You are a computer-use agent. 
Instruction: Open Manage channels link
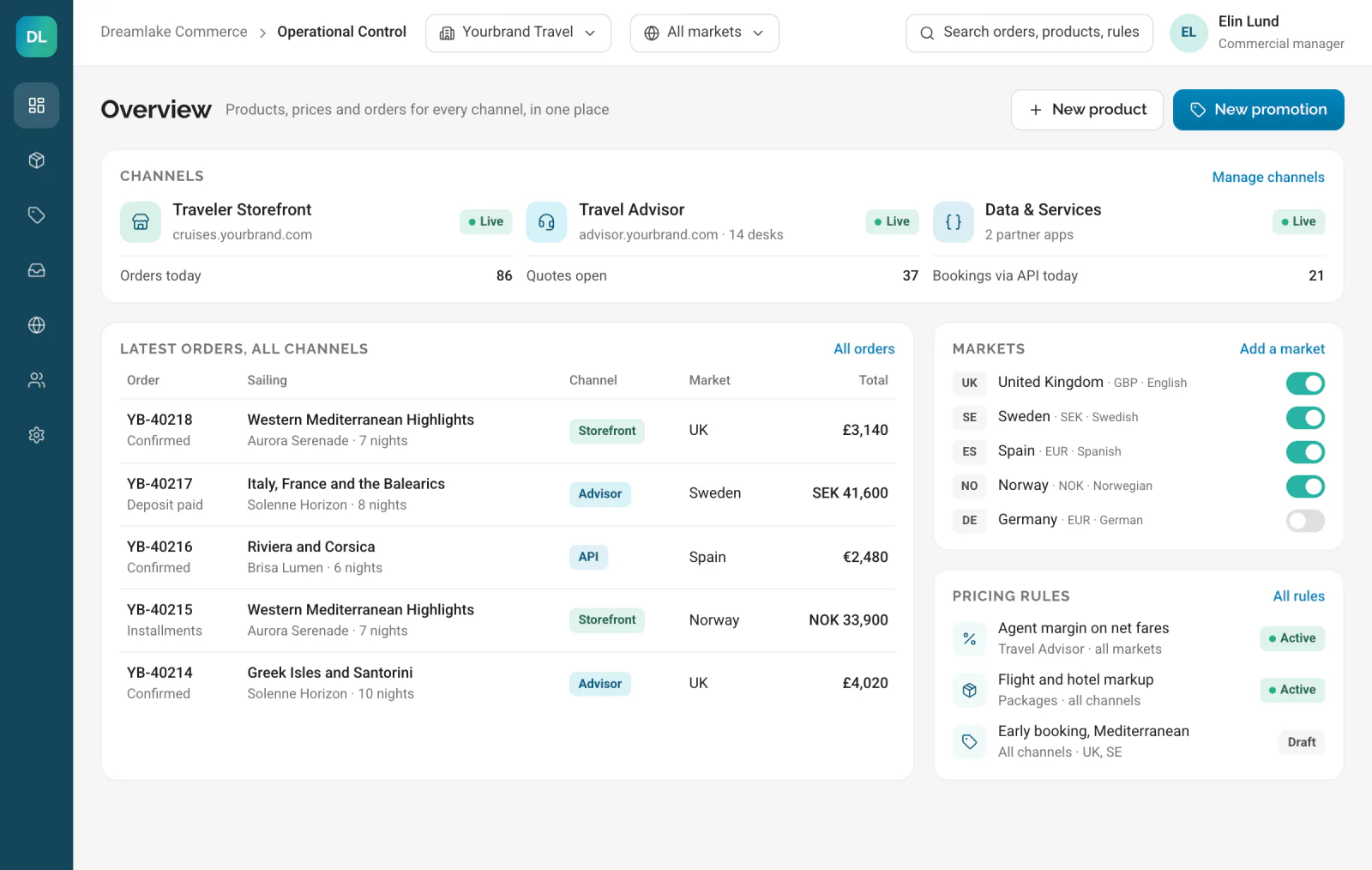1268,177
